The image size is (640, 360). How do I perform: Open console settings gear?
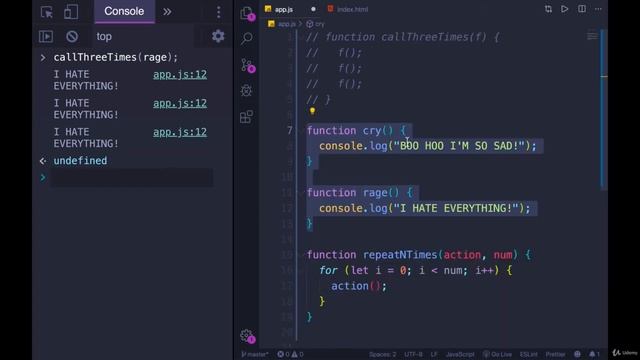(x=218, y=36)
